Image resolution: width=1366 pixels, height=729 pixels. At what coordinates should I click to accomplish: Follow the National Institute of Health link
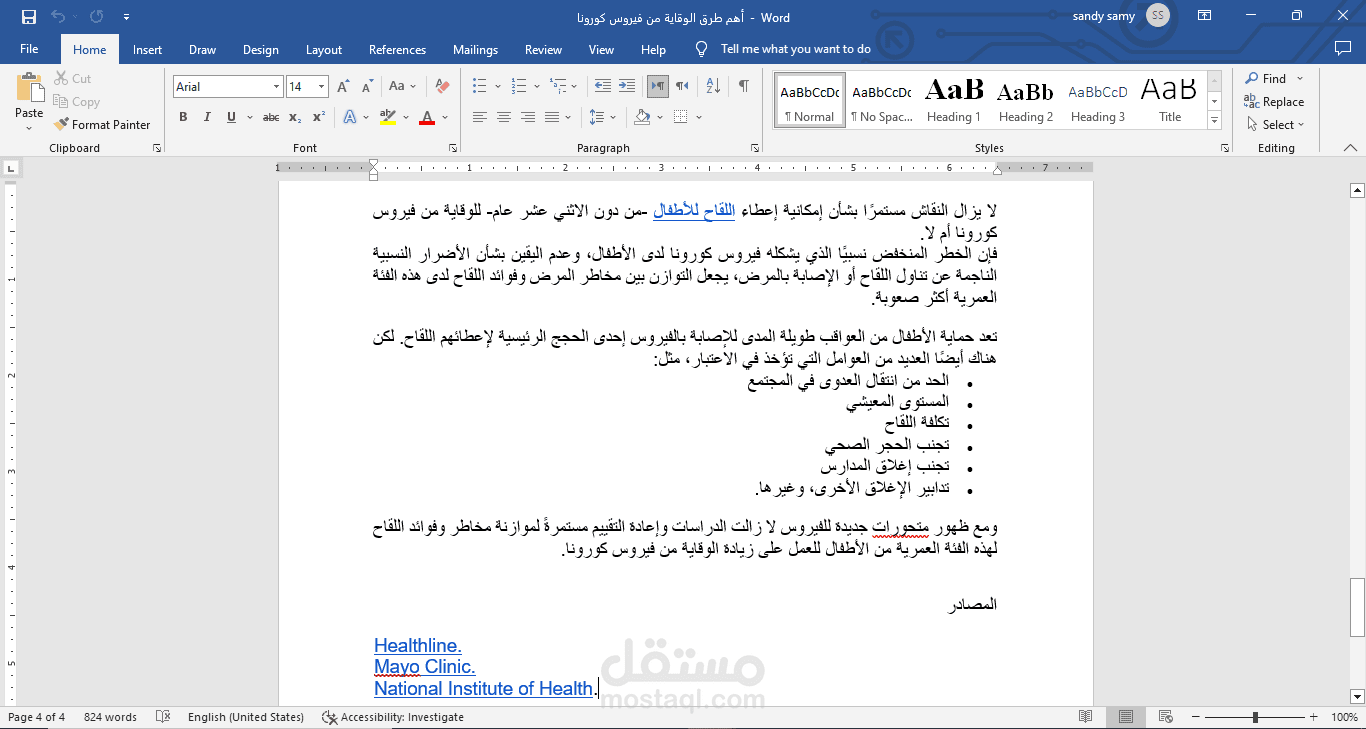484,689
